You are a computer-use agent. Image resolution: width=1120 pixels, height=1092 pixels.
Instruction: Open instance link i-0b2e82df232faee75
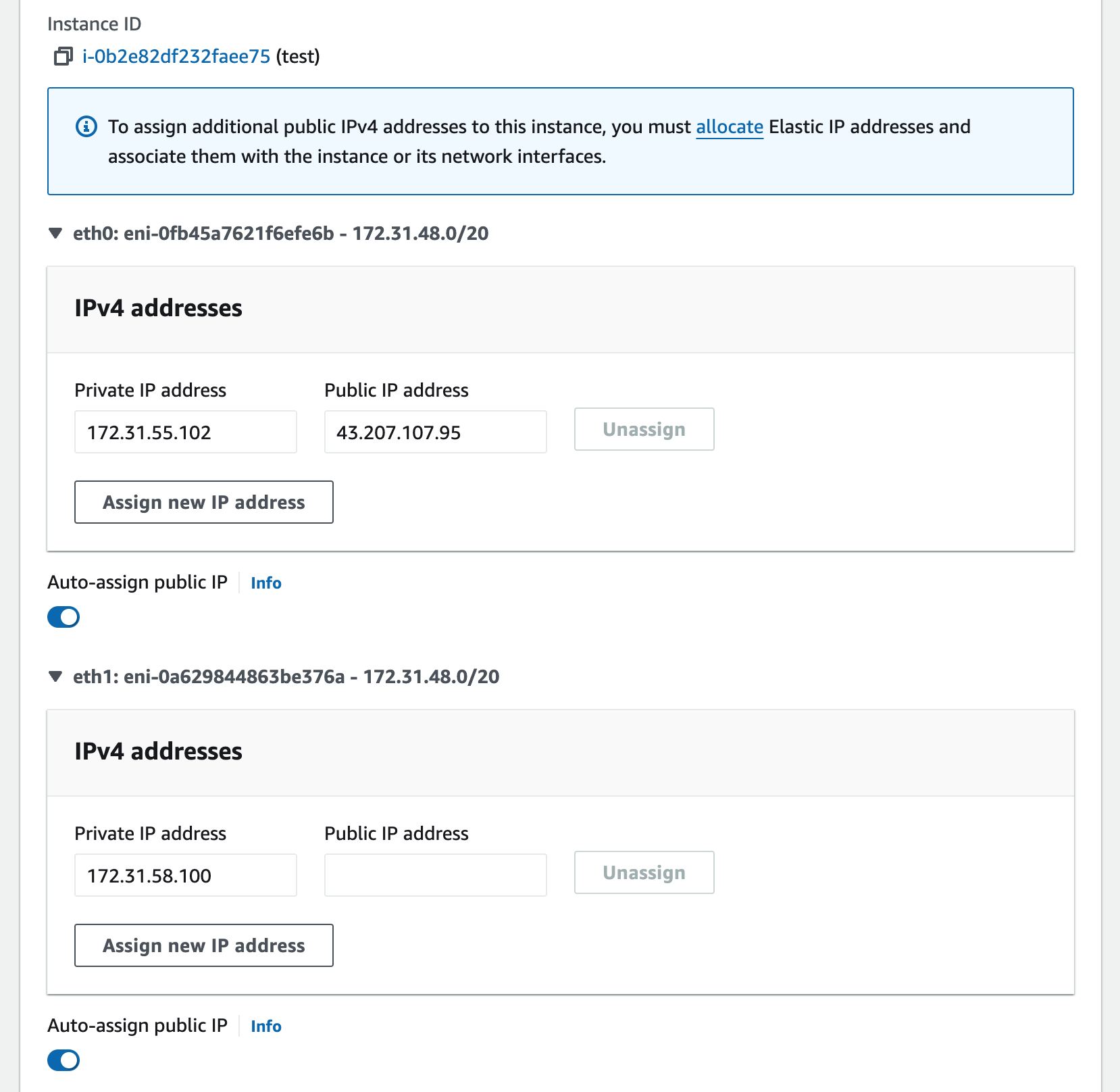tap(176, 56)
